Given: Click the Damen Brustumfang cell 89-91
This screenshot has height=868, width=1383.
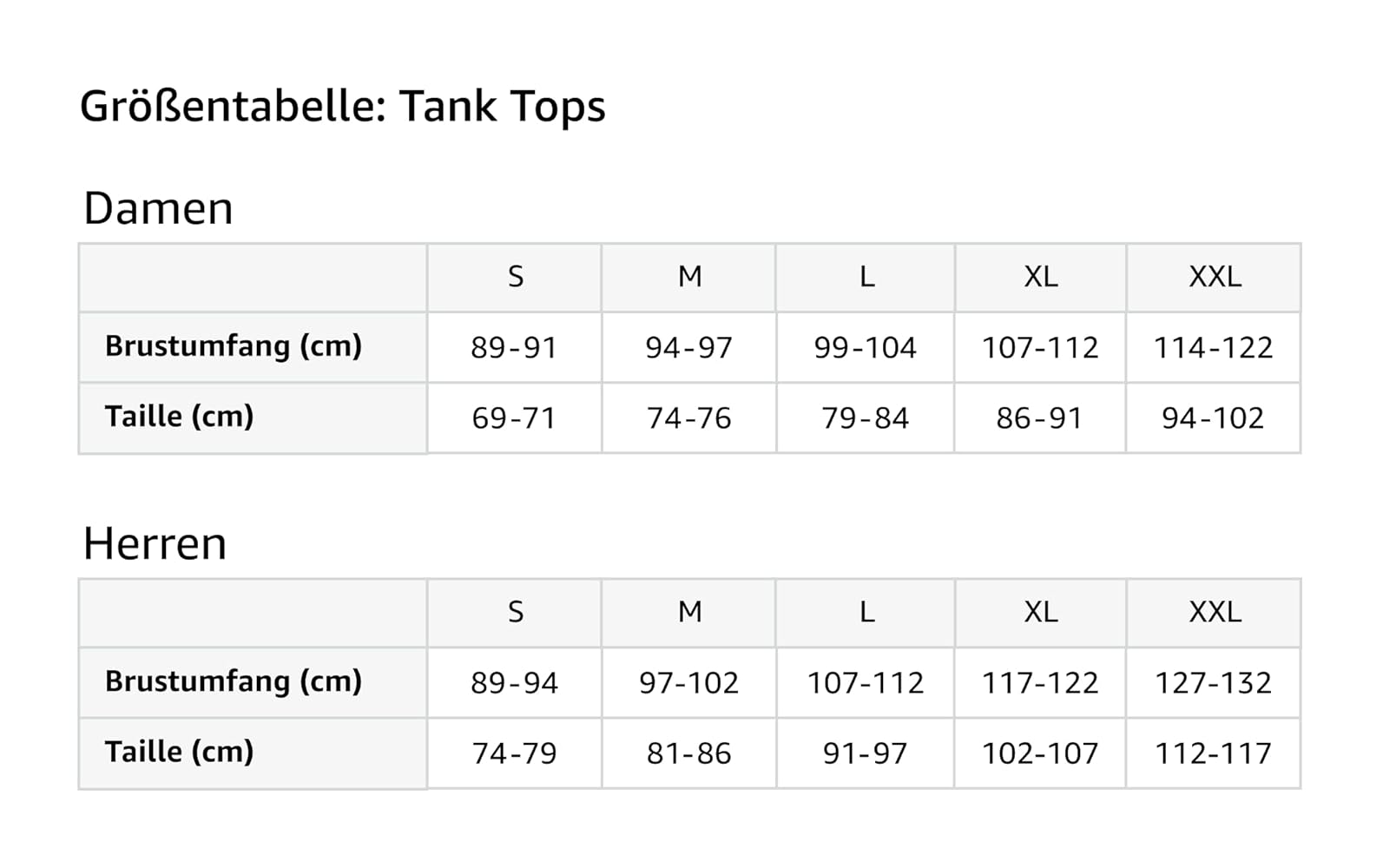Looking at the screenshot, I should 514,348.
